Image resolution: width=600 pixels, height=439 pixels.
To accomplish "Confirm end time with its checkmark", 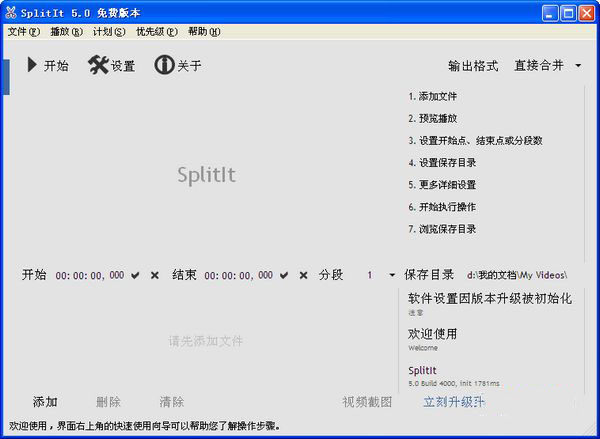I will point(284,275).
